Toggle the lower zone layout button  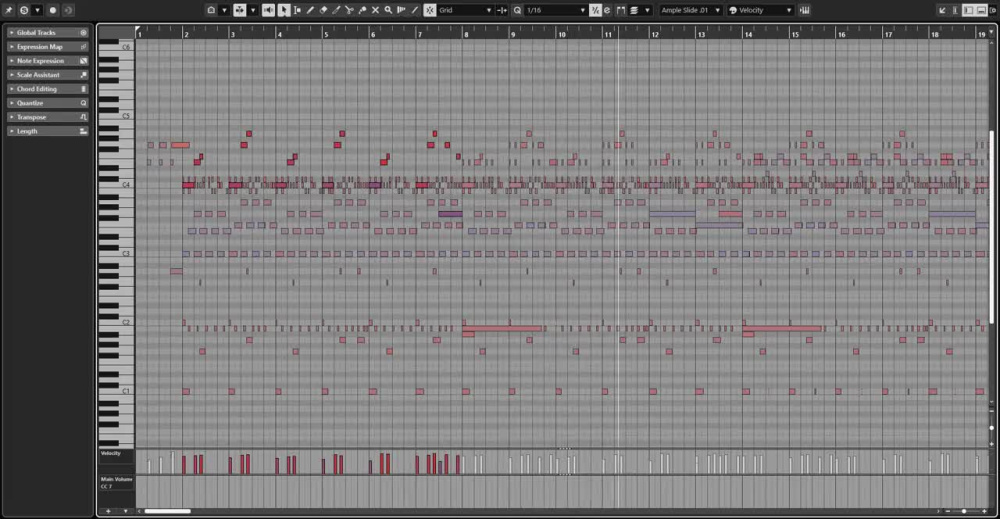pyautogui.click(x=982, y=10)
